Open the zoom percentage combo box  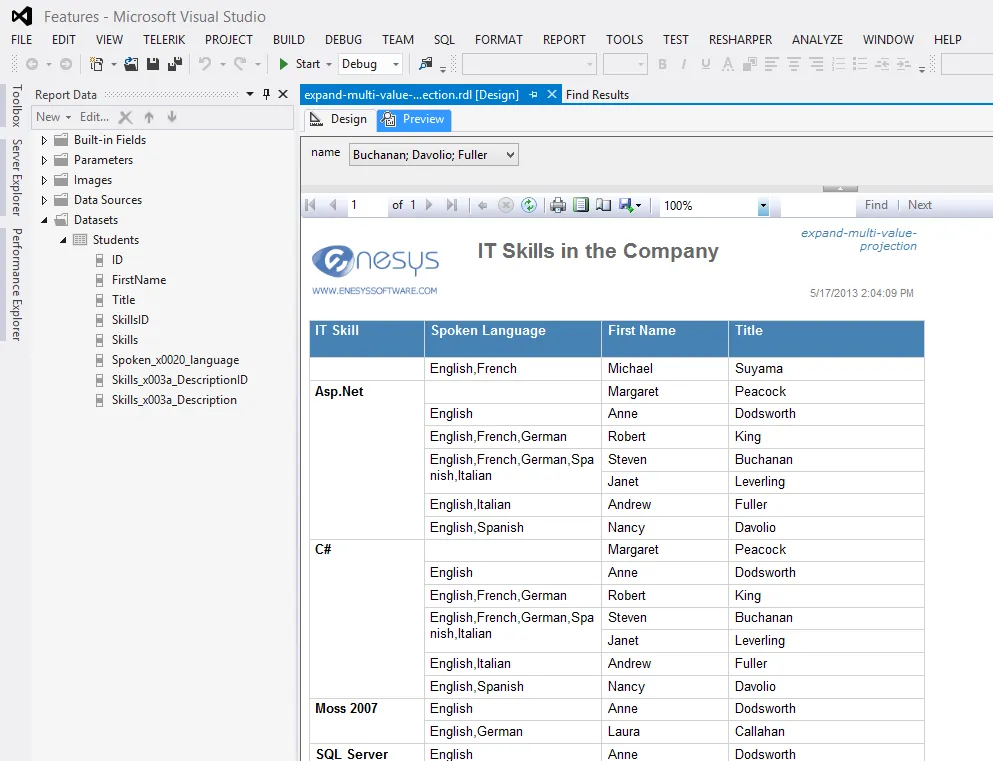pyautogui.click(x=763, y=206)
